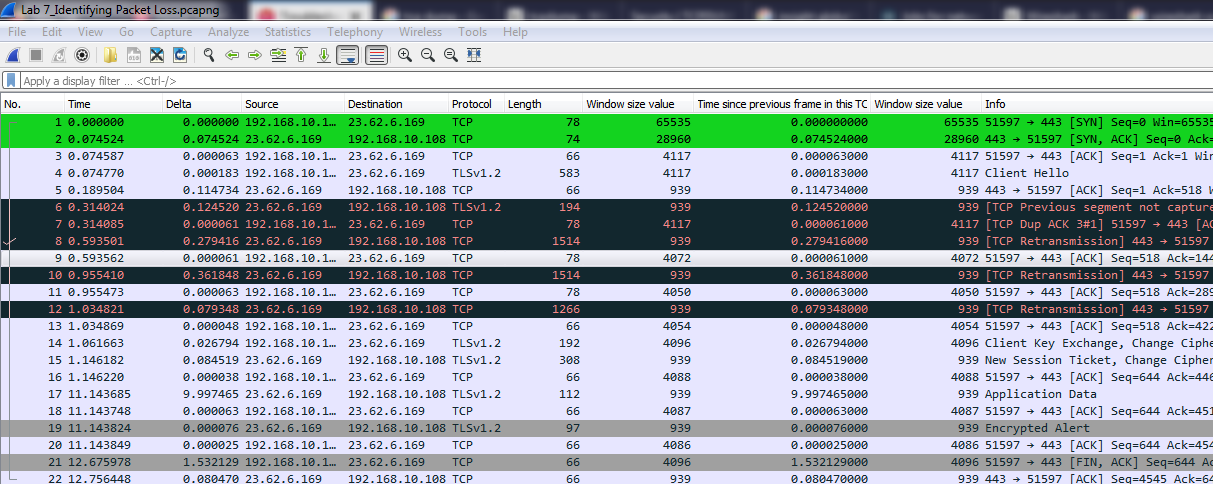Image resolution: width=1213 pixels, height=484 pixels.
Task: Stop the running packet capture
Action: click(36, 55)
